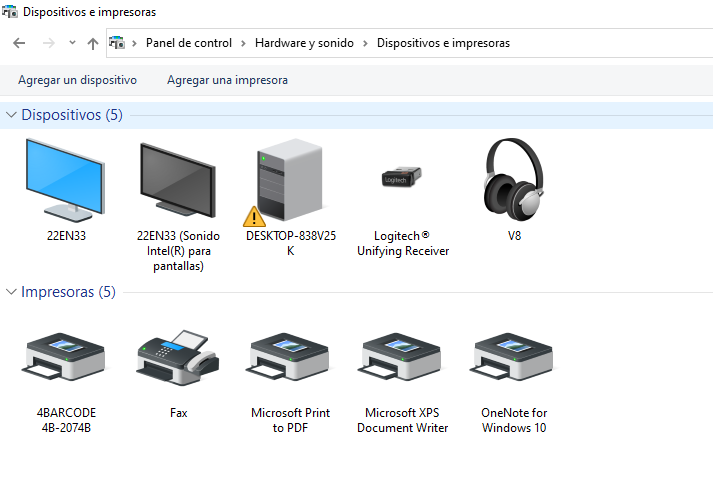Click the Microsoft Print to PDF label
Image resolution: width=713 pixels, height=484 pixels.
point(290,420)
